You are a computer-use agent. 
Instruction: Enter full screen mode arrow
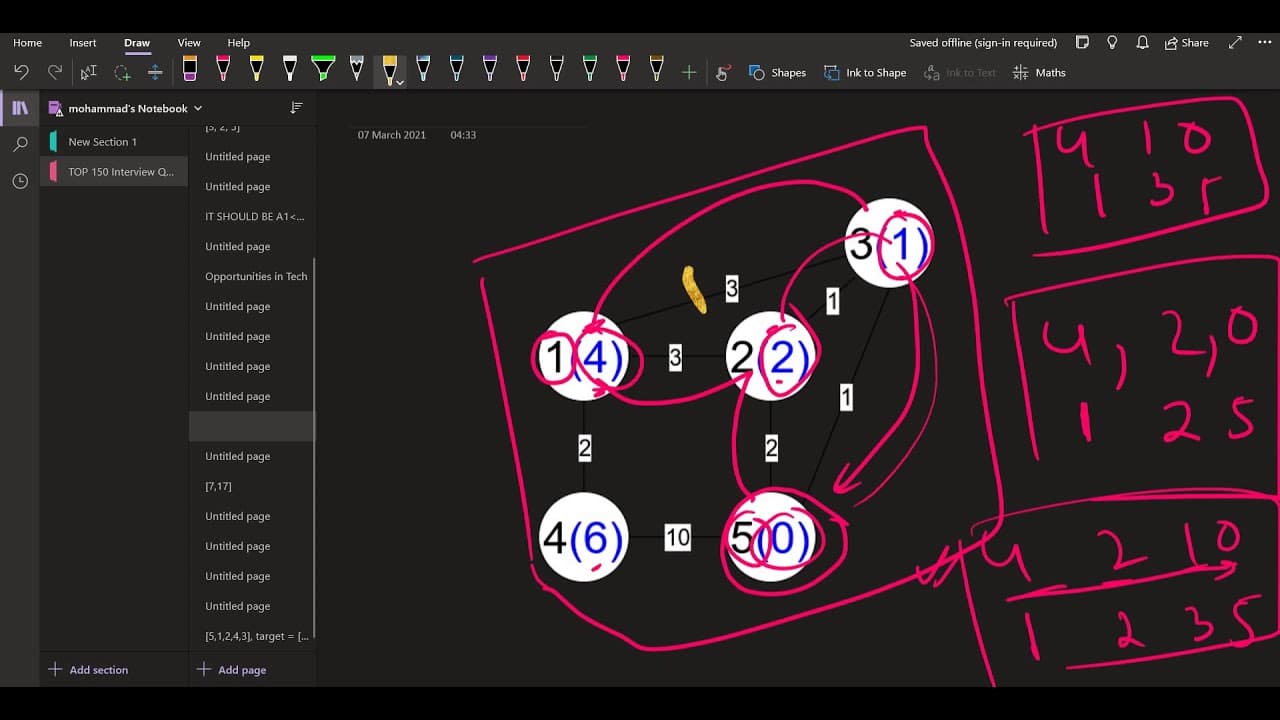[1235, 43]
